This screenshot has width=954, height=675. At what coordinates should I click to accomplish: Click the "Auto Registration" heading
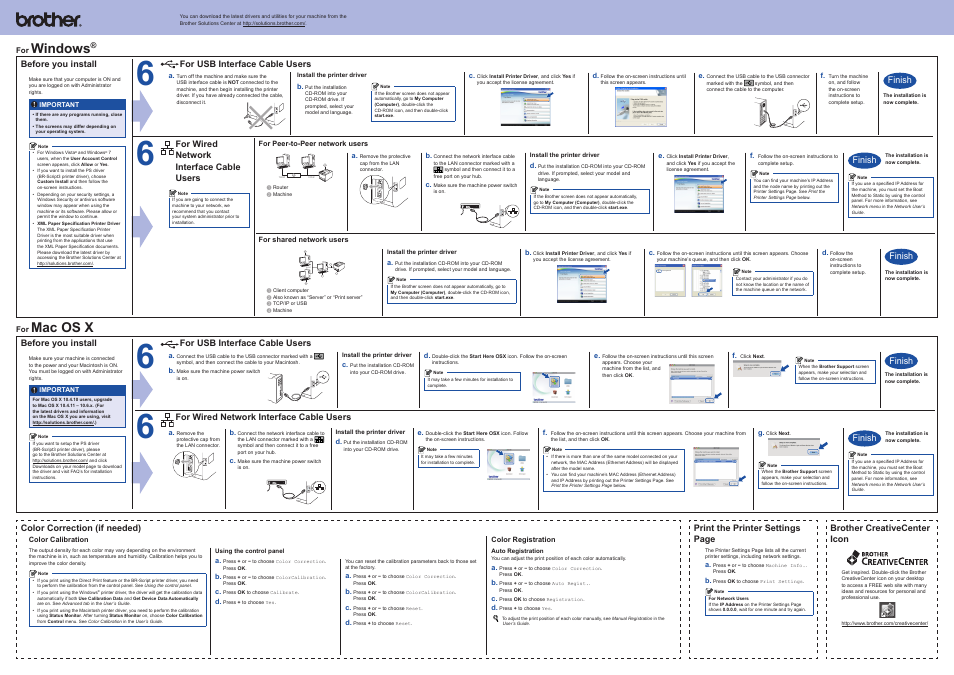point(517,551)
